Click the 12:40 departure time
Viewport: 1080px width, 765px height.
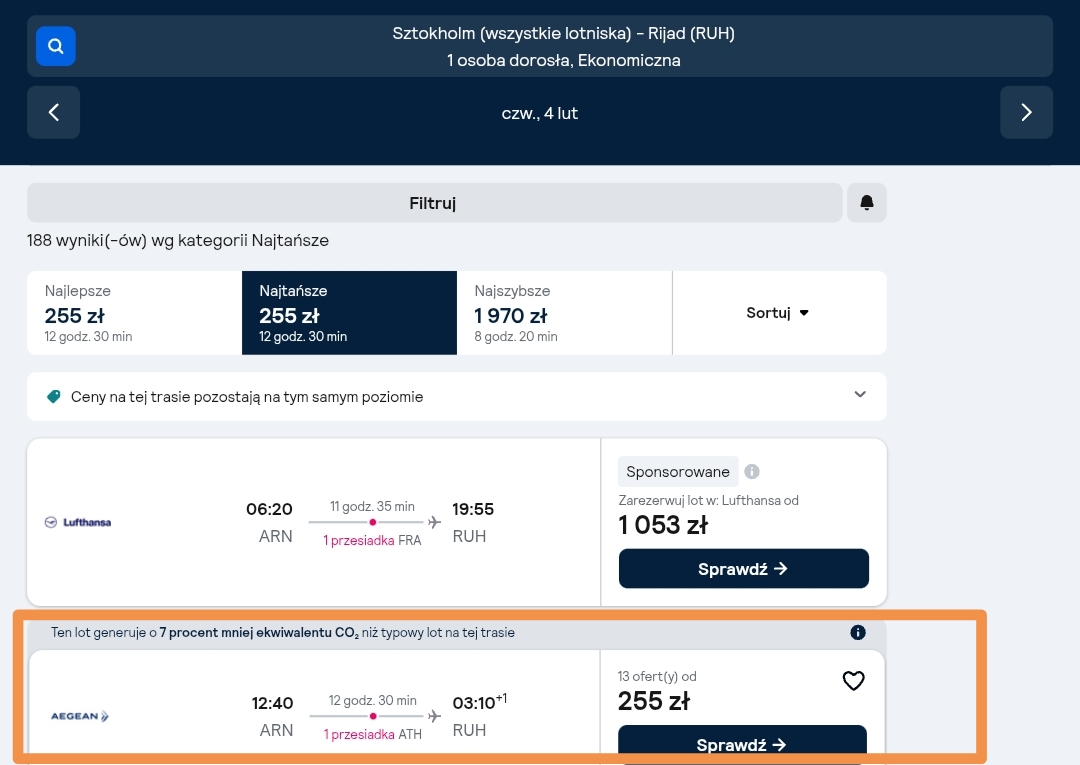point(272,703)
